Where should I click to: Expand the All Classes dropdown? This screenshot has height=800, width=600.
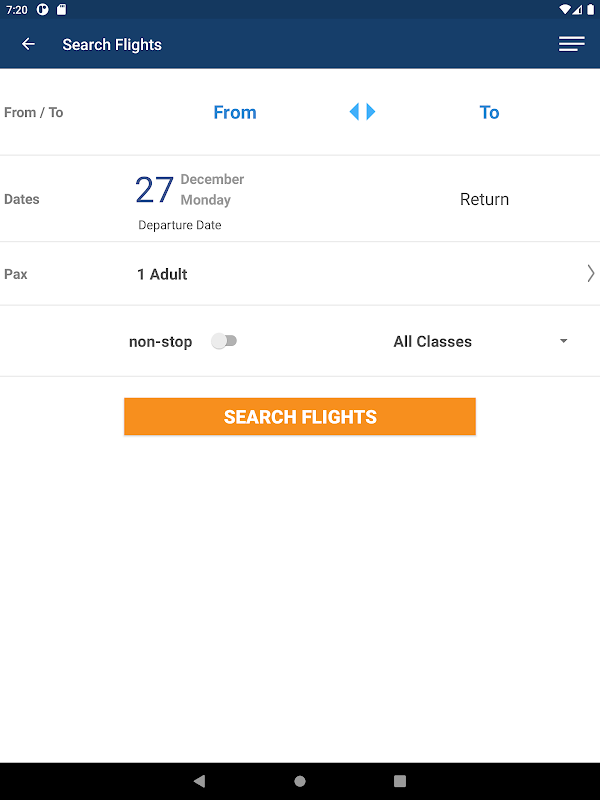pos(481,341)
